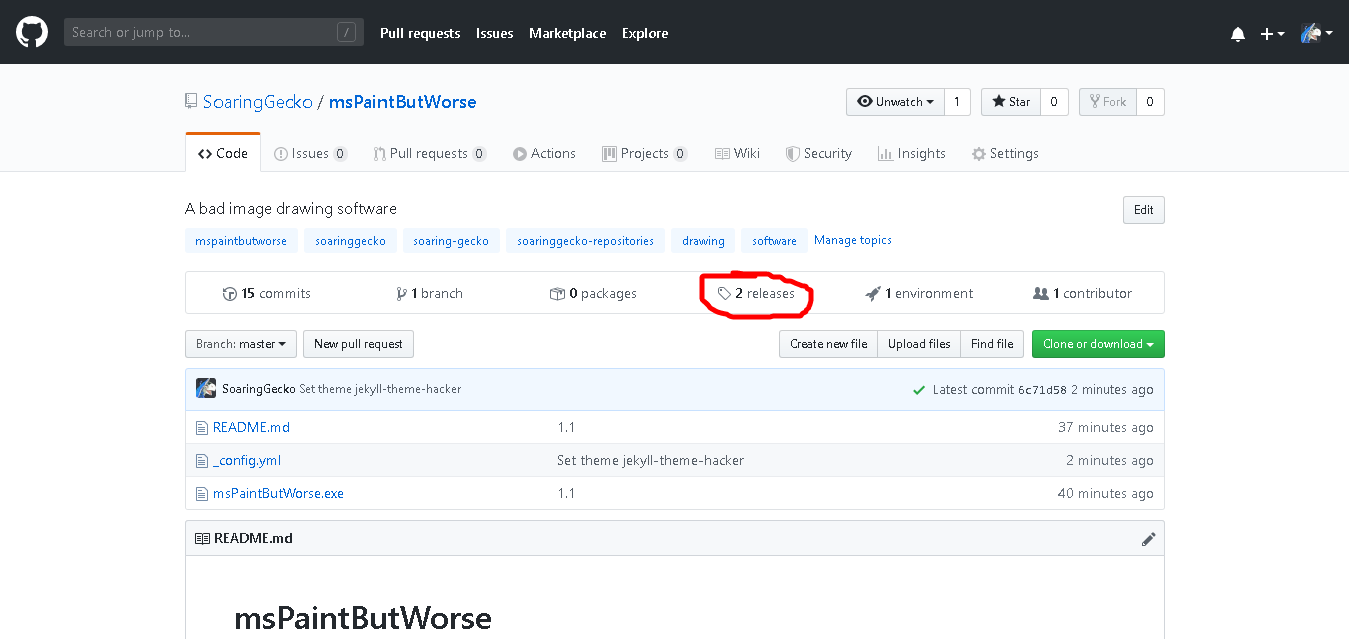Open the software topic tag
This screenshot has height=639, width=1349.
(774, 241)
